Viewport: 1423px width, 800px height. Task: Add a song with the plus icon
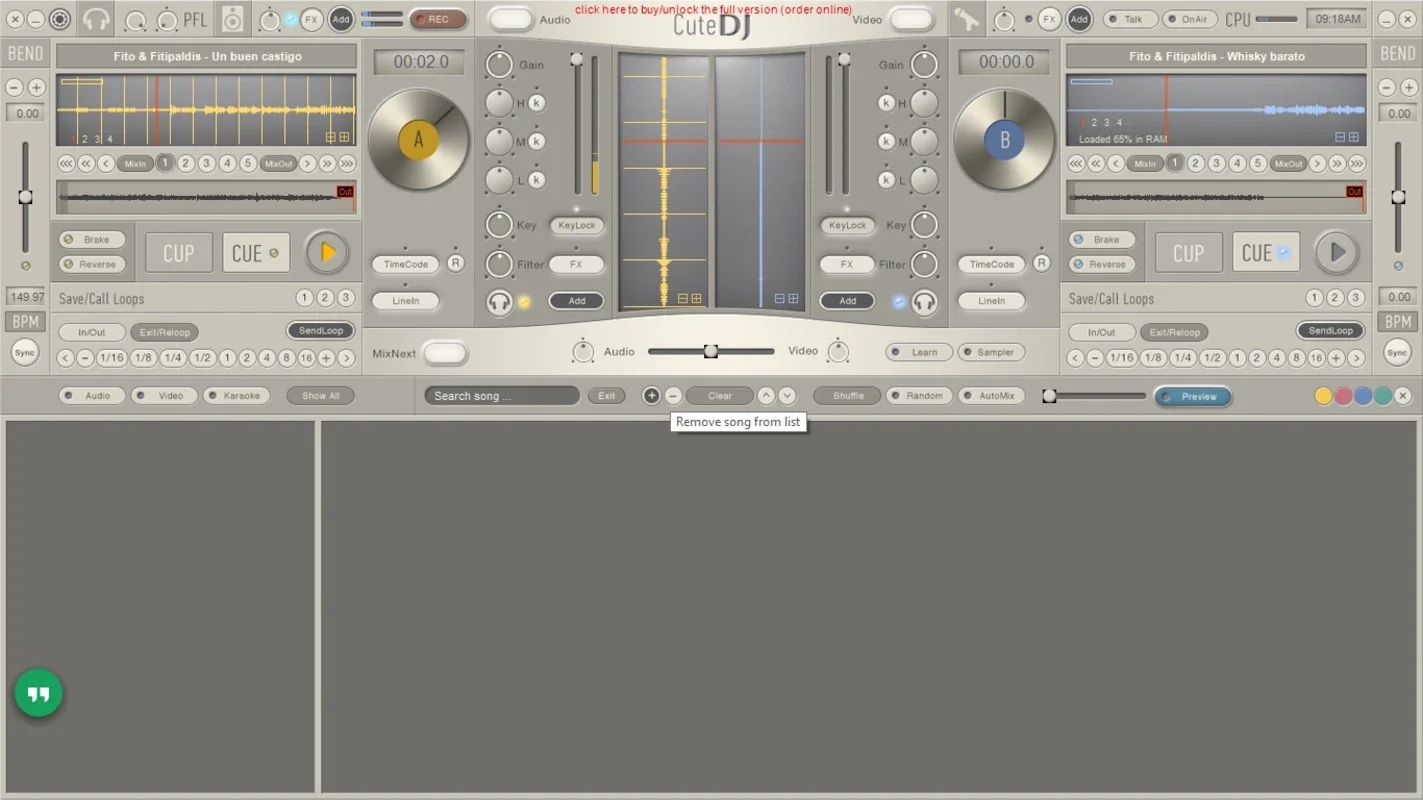point(651,396)
